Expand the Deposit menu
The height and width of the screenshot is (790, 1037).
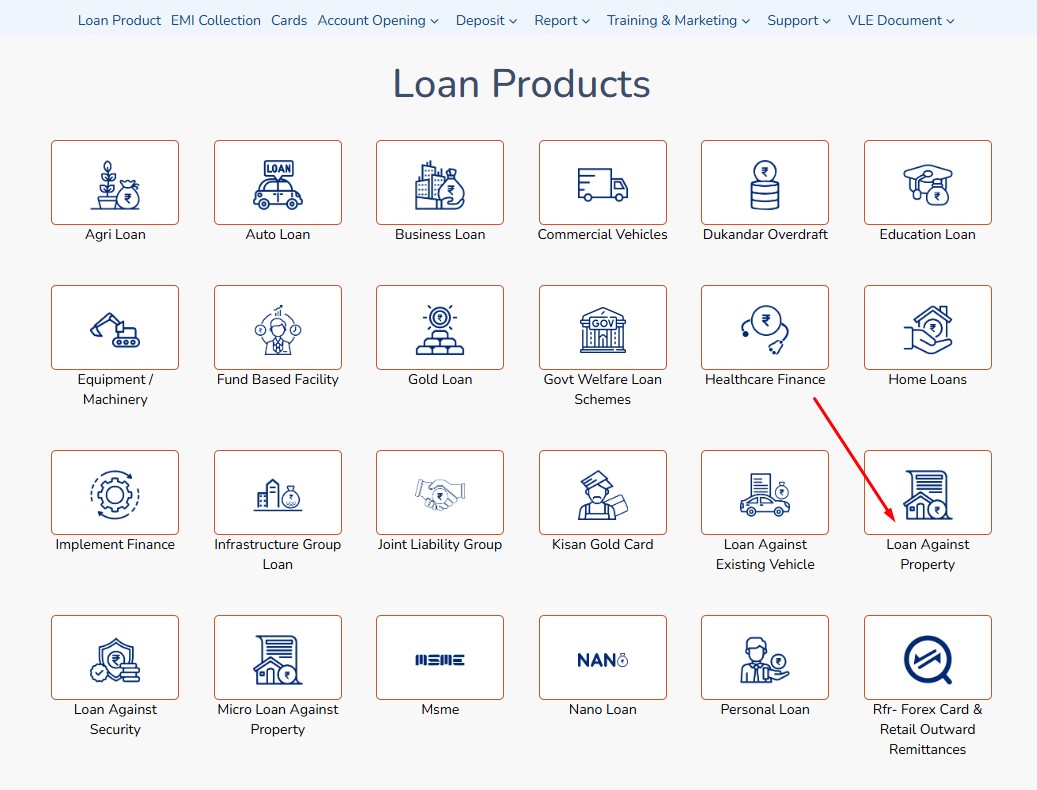pyautogui.click(x=486, y=20)
